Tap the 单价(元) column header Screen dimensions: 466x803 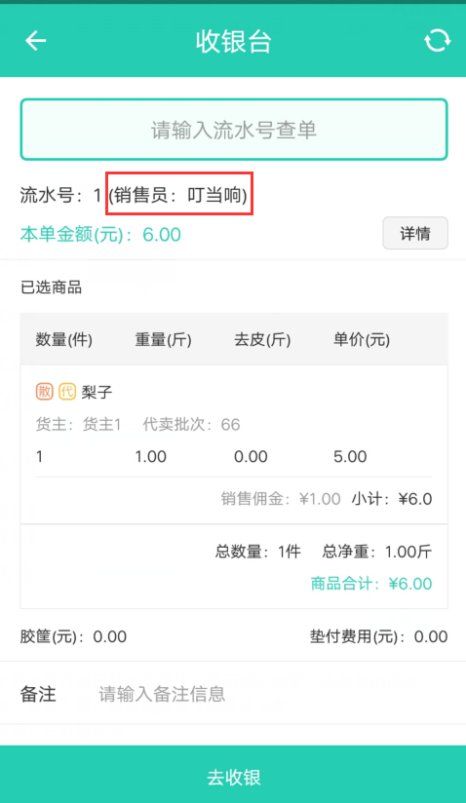(x=362, y=340)
